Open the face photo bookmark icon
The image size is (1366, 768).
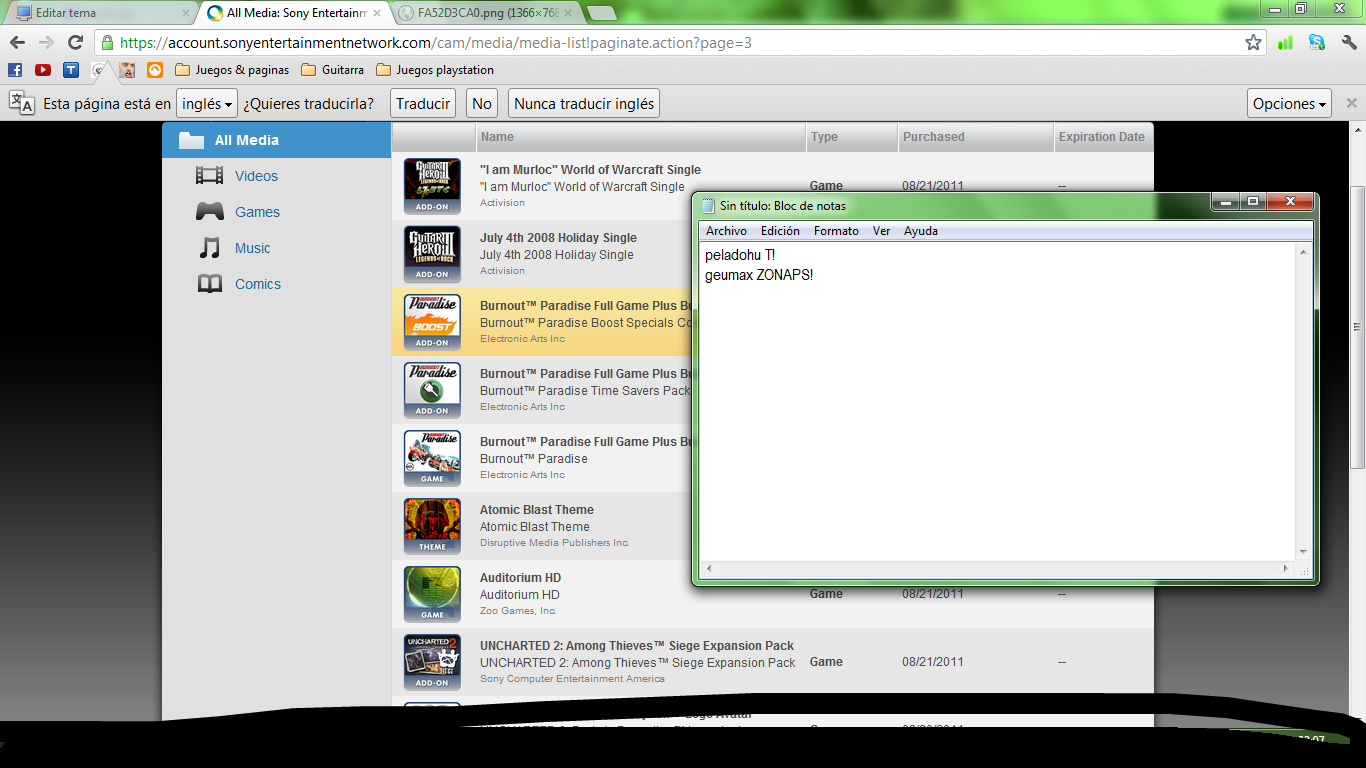pos(127,70)
